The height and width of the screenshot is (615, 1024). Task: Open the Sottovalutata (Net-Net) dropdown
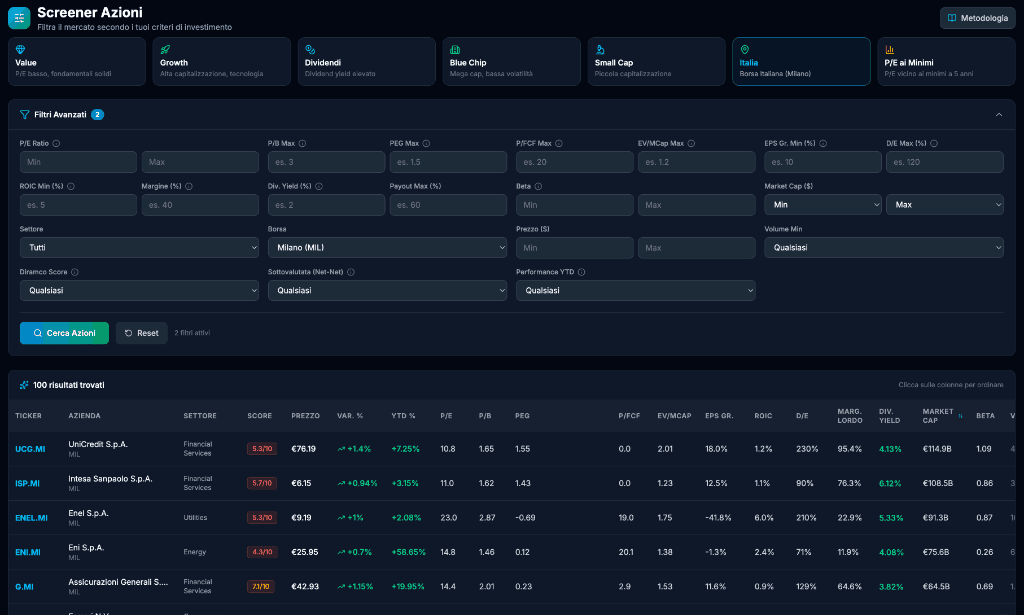click(x=387, y=291)
